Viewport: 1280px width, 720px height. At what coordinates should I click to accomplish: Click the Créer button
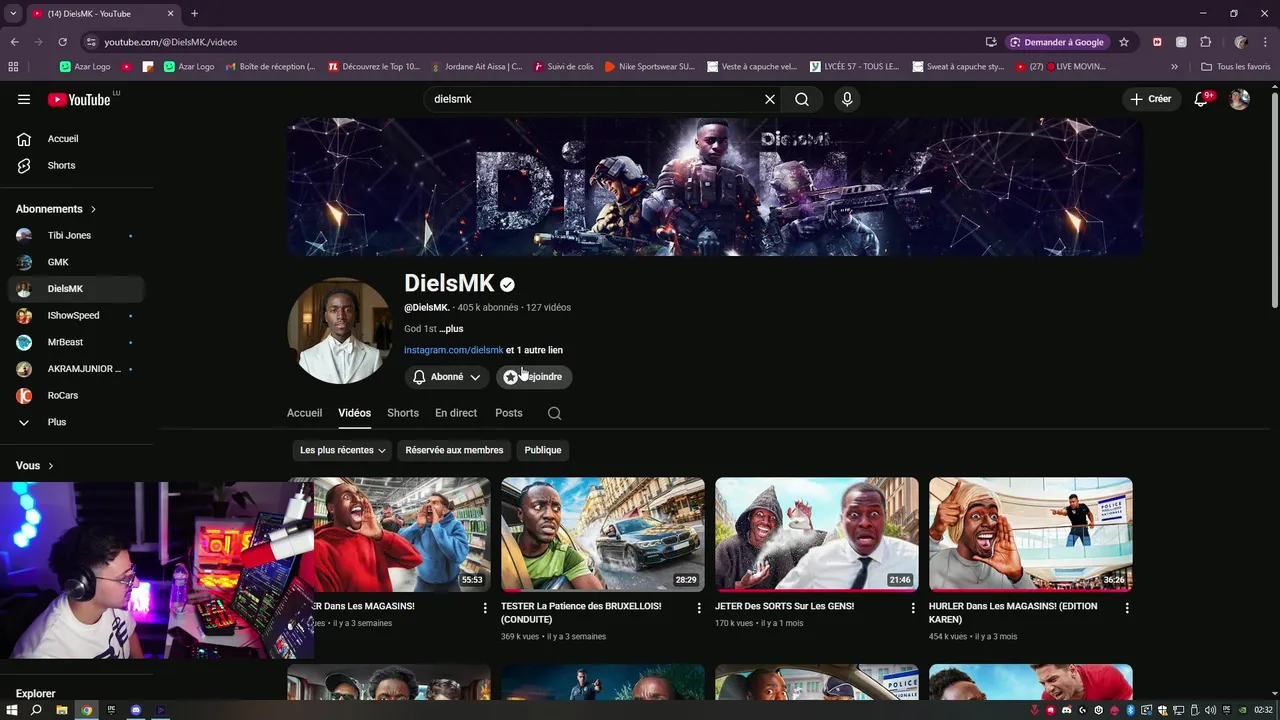(x=1150, y=99)
